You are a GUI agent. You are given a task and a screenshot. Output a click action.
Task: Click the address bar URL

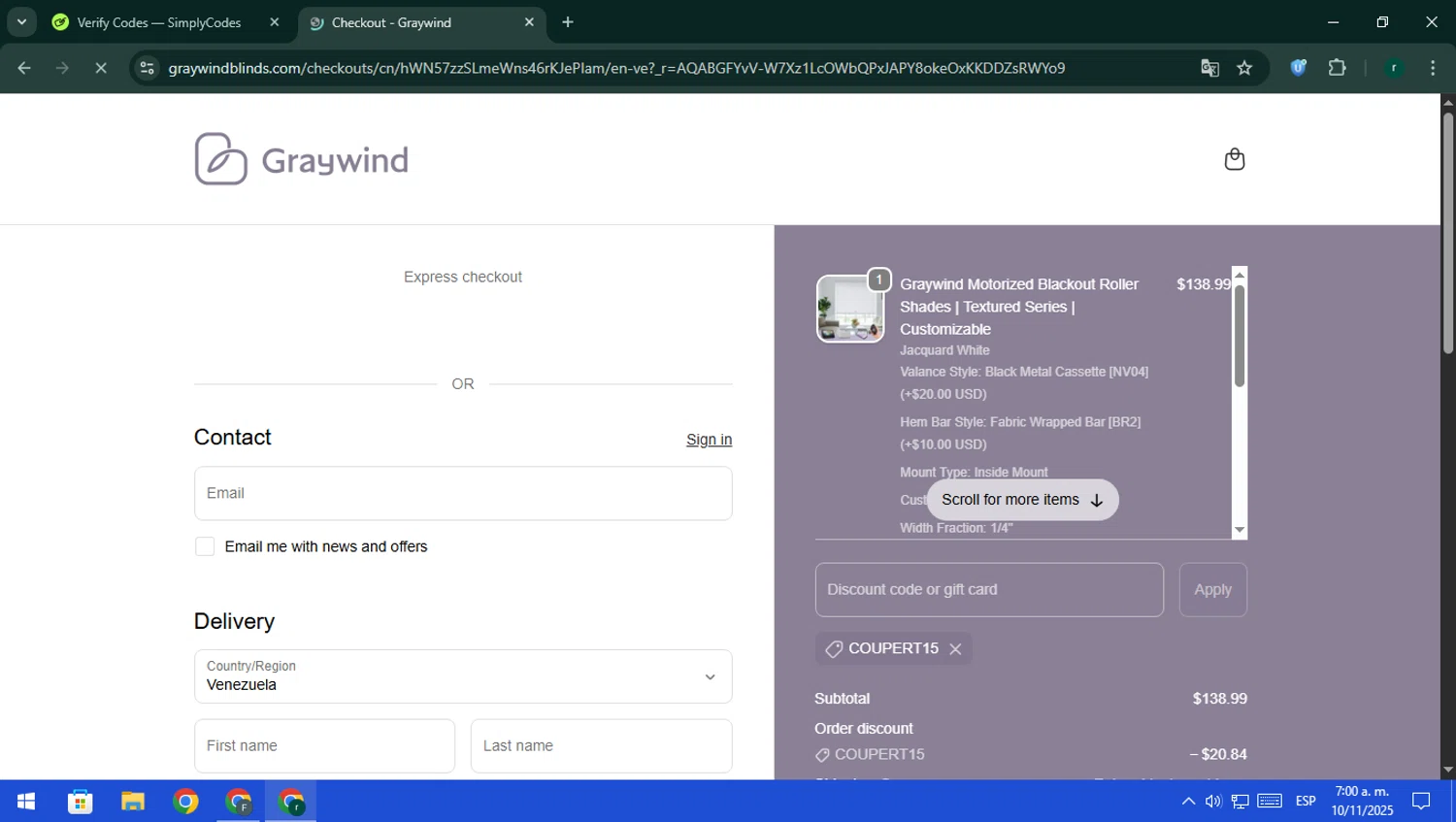click(x=616, y=68)
